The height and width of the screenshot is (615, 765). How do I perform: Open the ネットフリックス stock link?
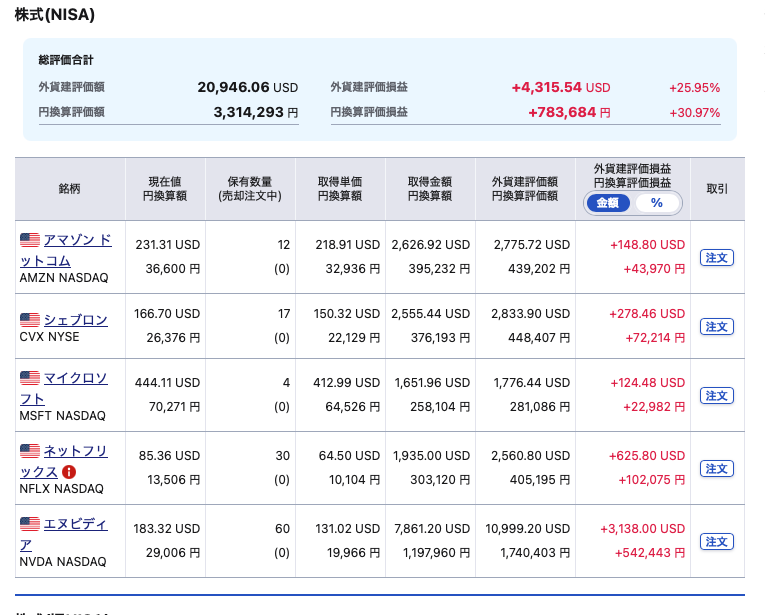click(x=77, y=451)
